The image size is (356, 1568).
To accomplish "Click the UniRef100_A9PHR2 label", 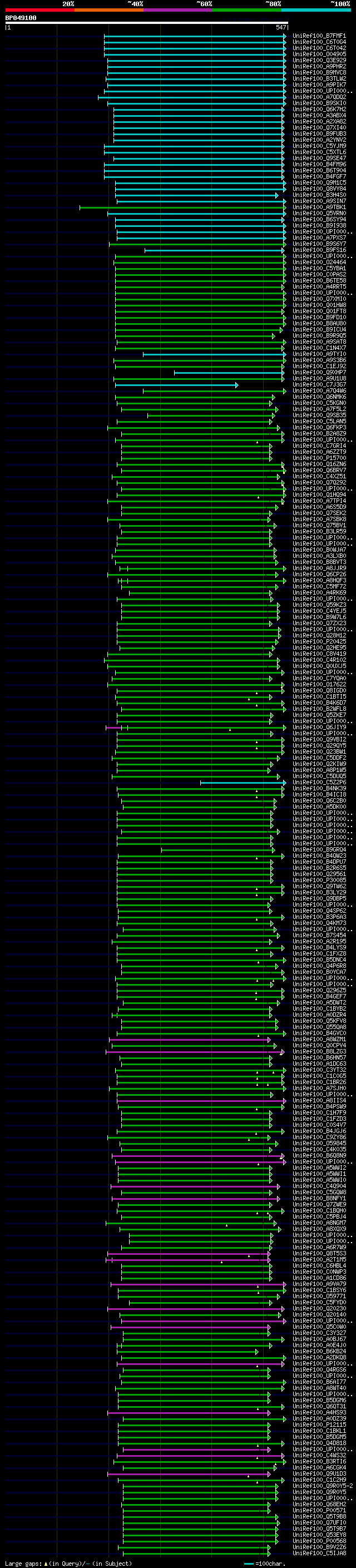I will [x=319, y=66].
